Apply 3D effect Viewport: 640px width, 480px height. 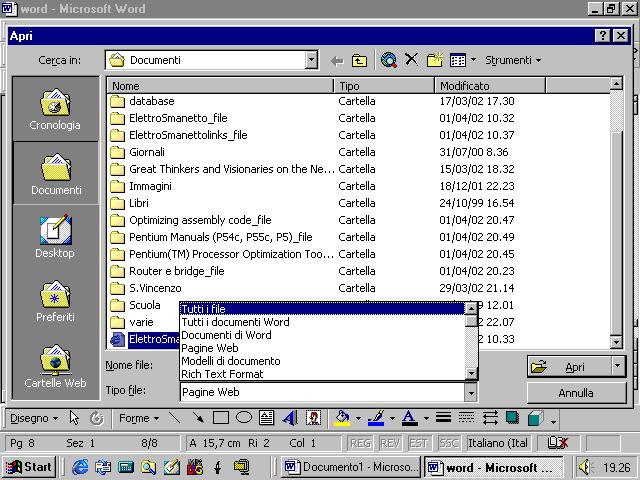[x=535, y=418]
